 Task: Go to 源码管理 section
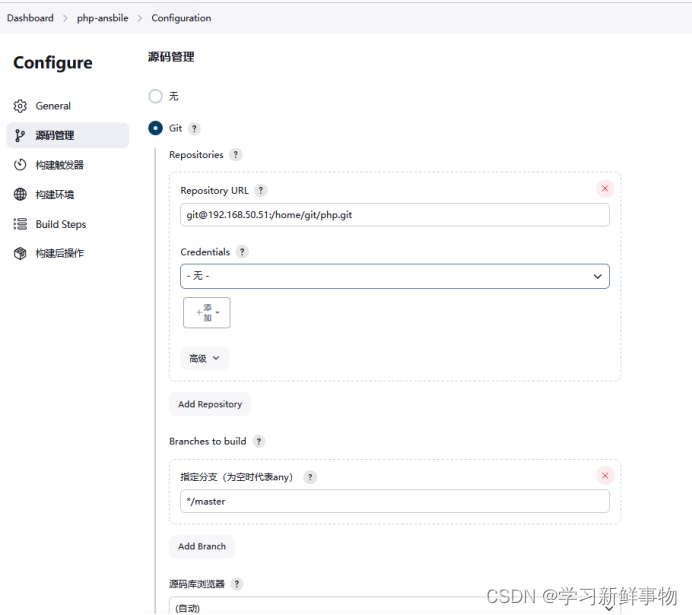point(68,135)
